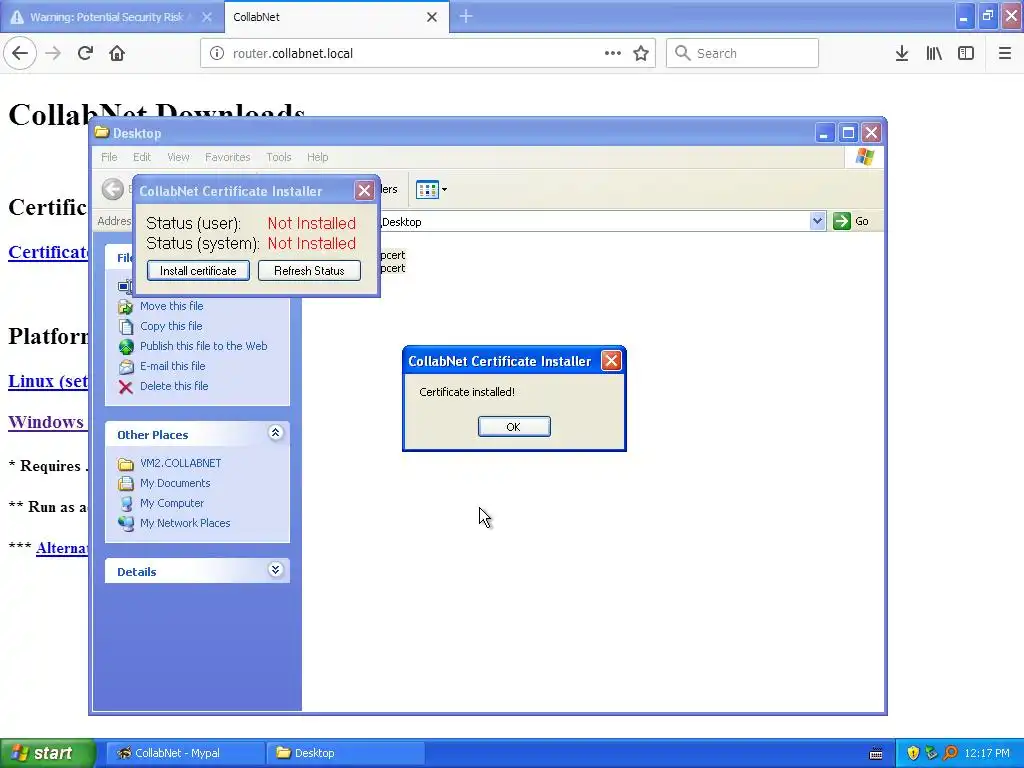This screenshot has height=768, width=1024.
Task: Close the CollabNet browser tab
Action: pos(432,17)
